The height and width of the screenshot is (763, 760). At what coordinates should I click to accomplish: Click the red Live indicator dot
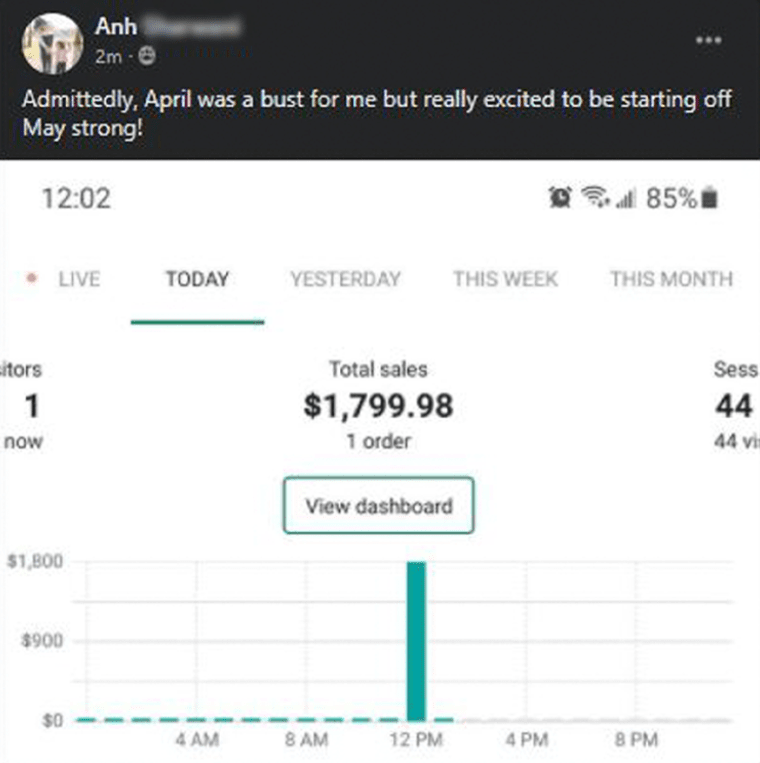point(32,278)
